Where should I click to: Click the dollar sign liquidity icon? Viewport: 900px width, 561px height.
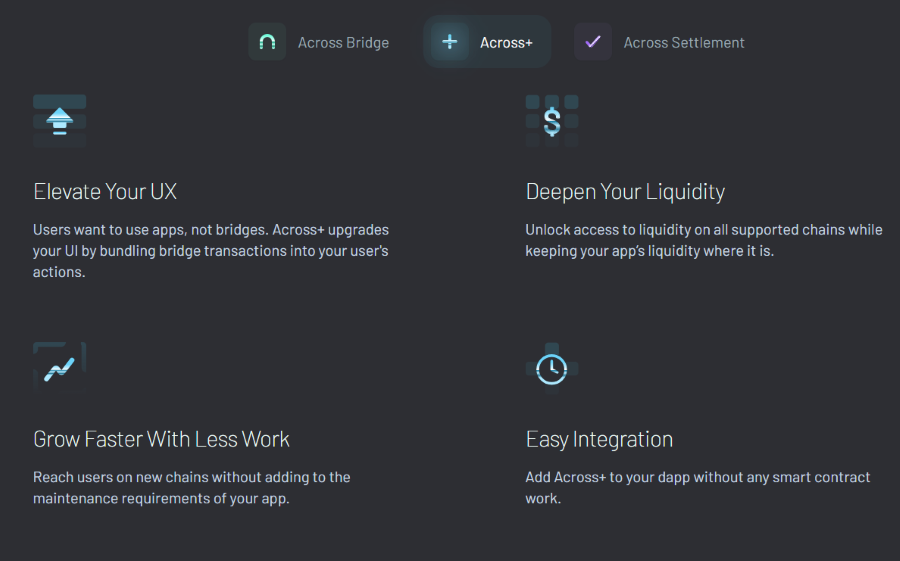click(x=552, y=121)
